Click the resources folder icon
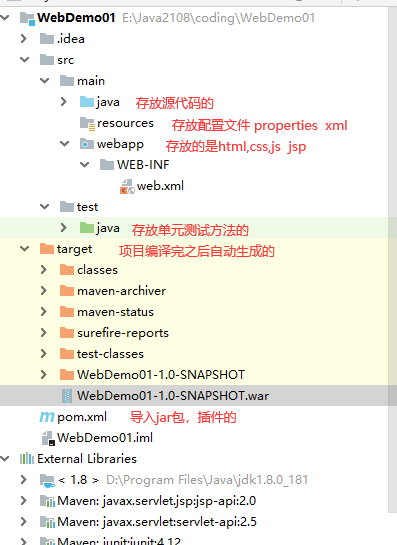 (87, 123)
